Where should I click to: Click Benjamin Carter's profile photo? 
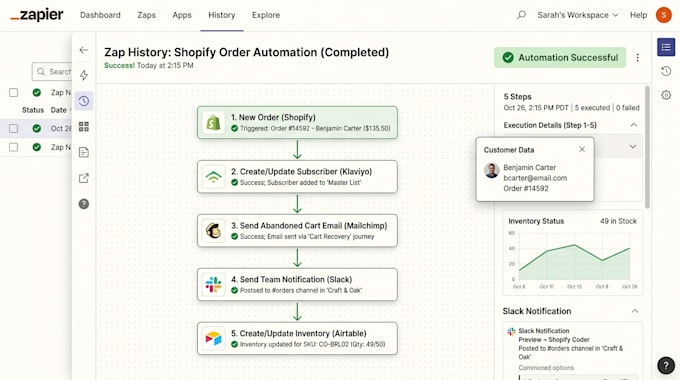click(x=491, y=170)
